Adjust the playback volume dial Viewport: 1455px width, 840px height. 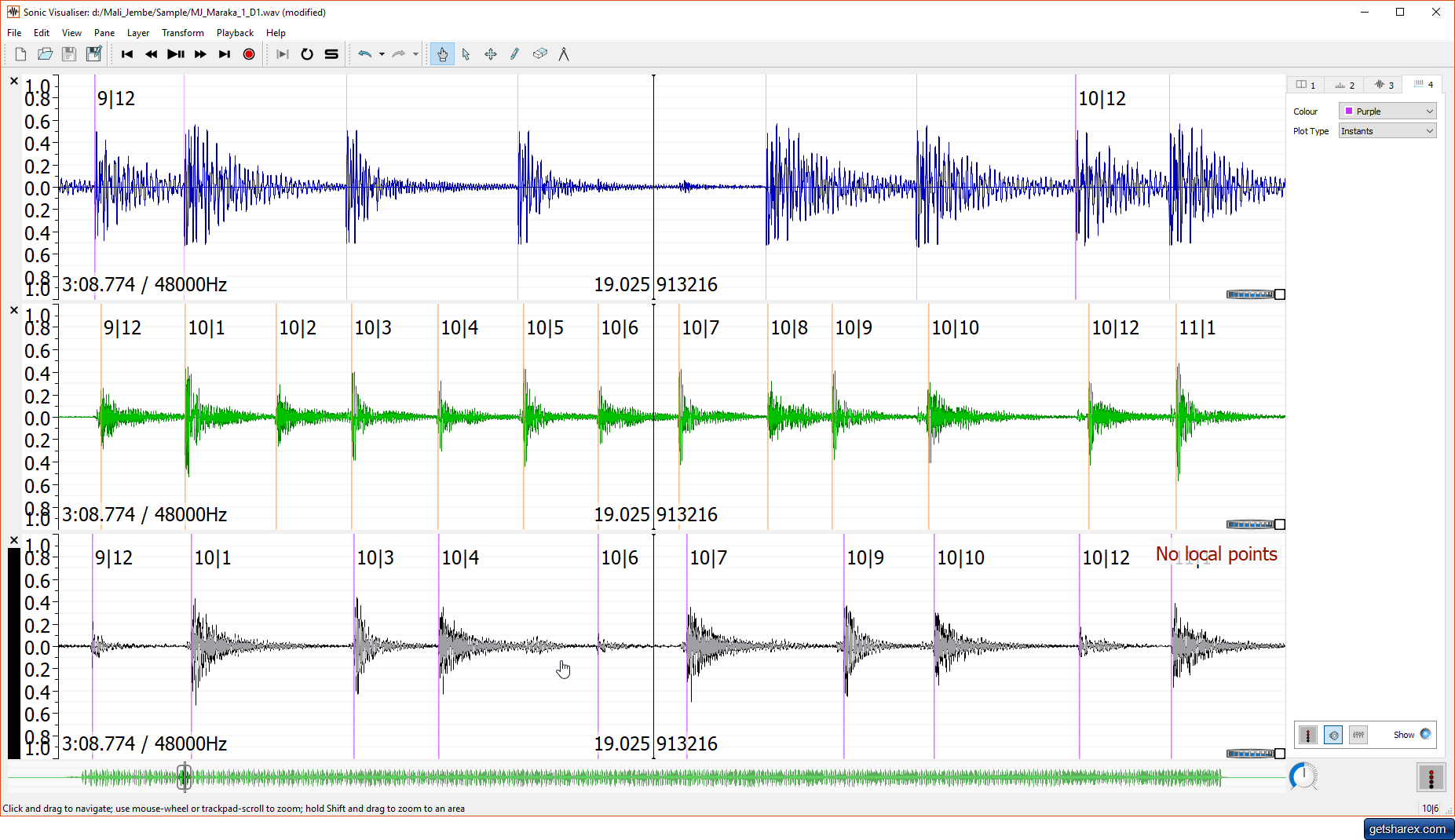1303,776
